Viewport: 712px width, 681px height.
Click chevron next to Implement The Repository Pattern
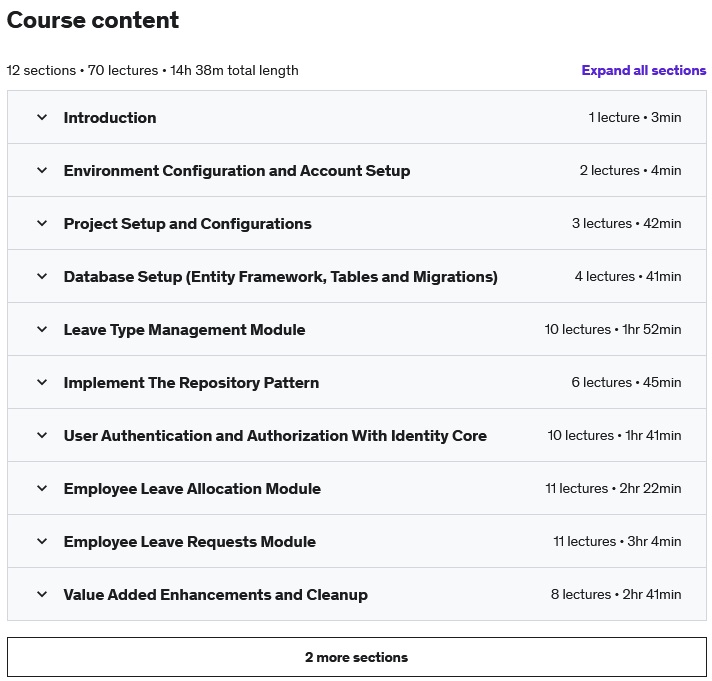pyautogui.click(x=42, y=382)
